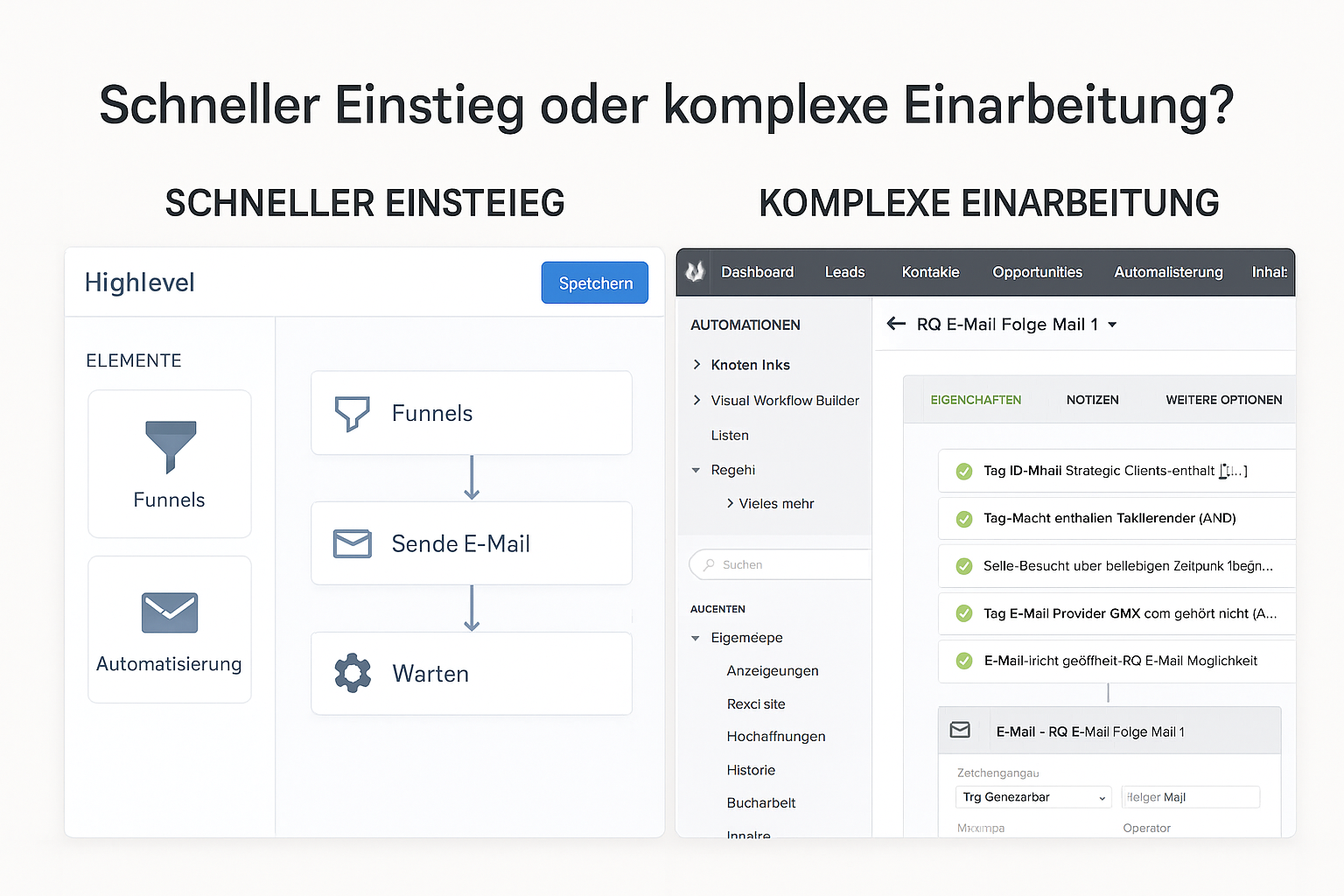1344x896 pixels.
Task: Open the Opportunities menu item
Action: pos(1037,272)
